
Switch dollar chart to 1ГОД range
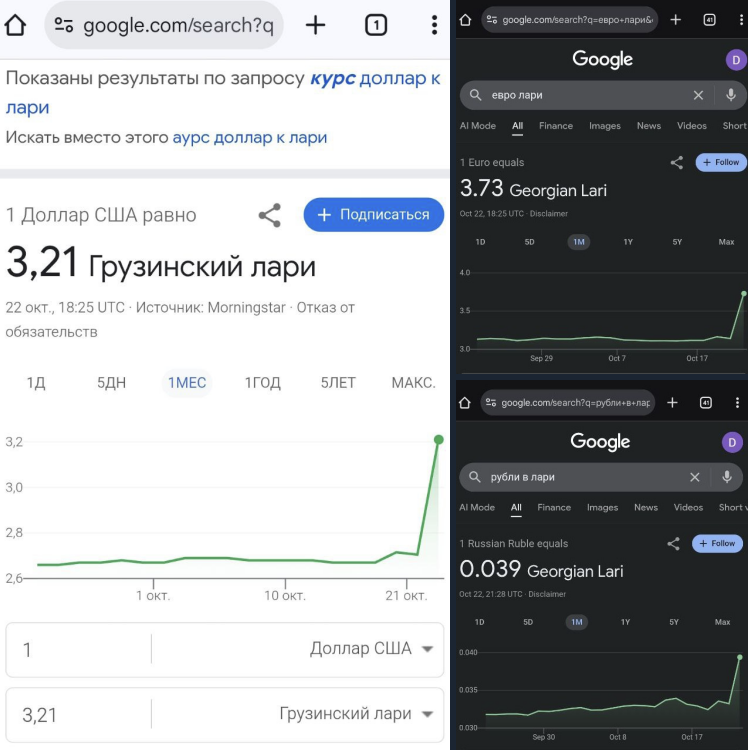(263, 383)
